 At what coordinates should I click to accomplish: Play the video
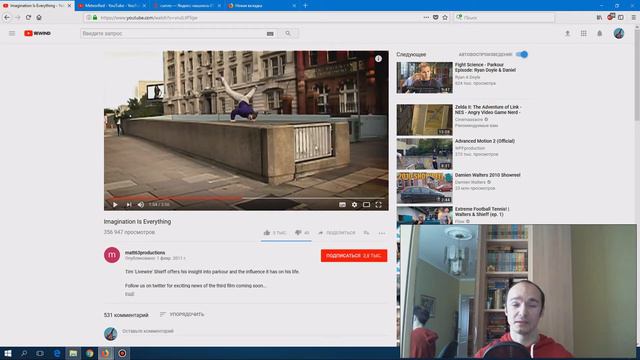coord(115,204)
